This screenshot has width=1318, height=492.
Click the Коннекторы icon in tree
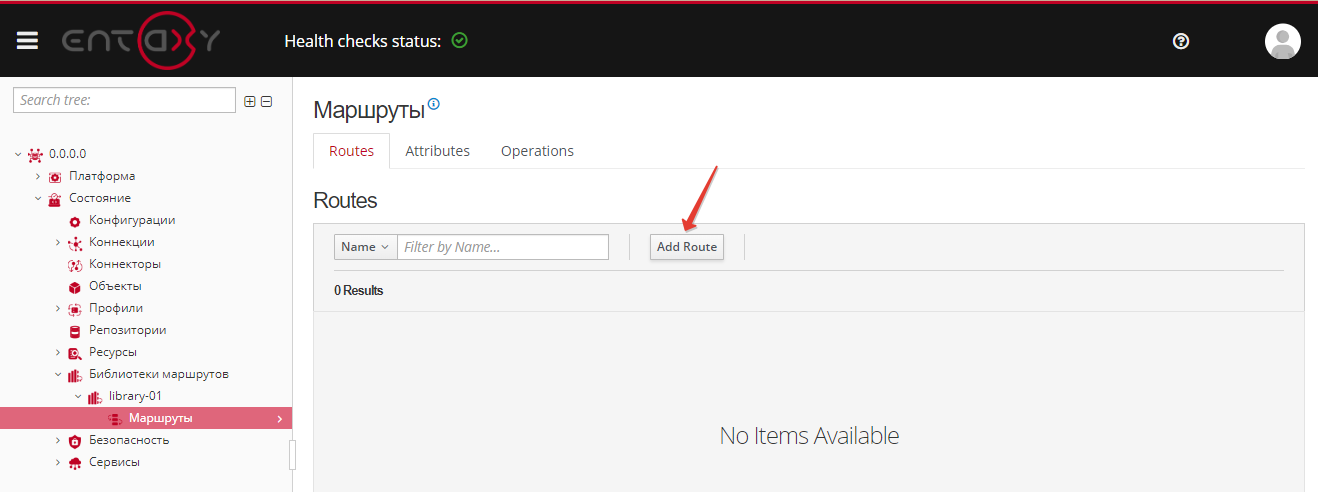pyautogui.click(x=74, y=265)
